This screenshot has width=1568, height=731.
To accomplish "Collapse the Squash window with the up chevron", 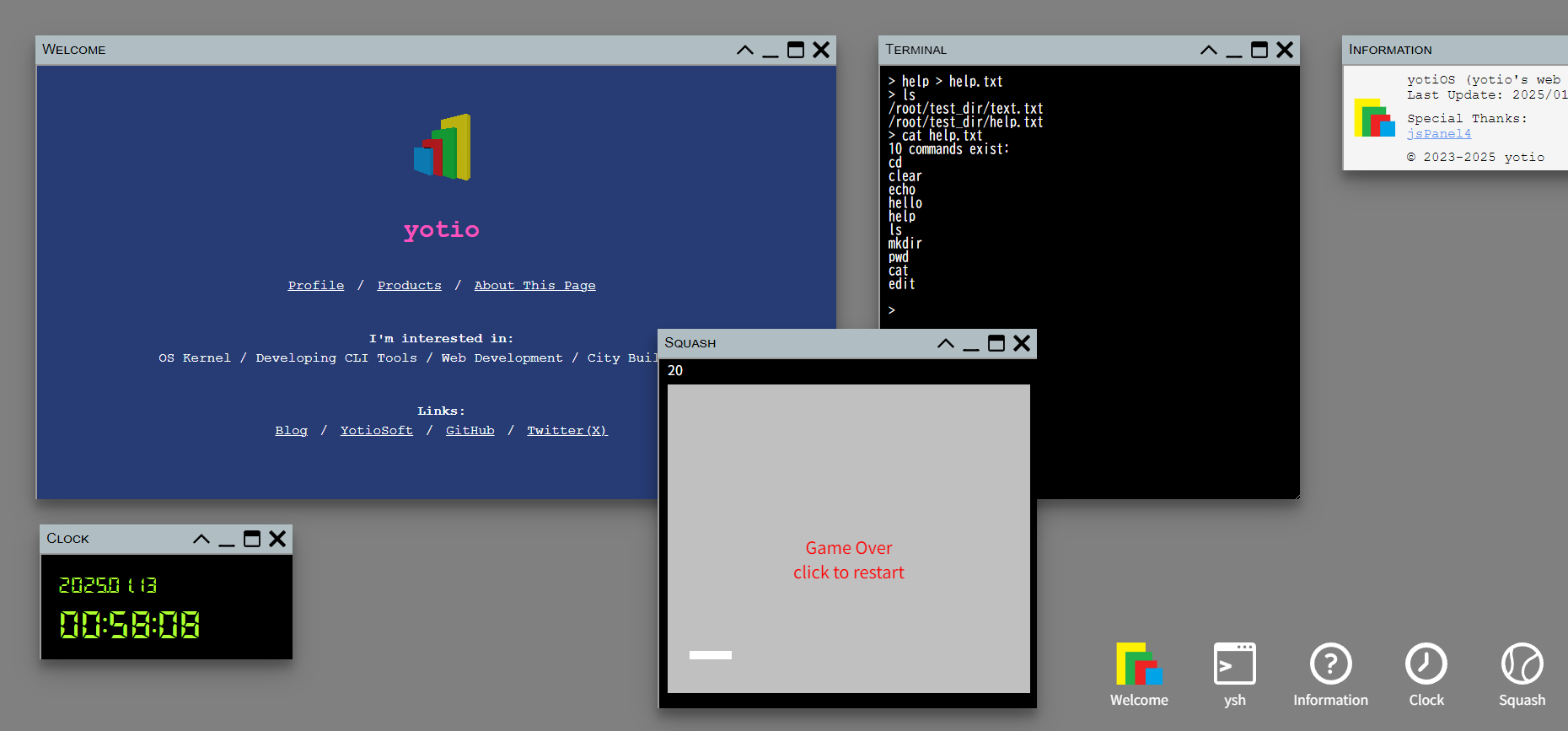I will pyautogui.click(x=946, y=343).
